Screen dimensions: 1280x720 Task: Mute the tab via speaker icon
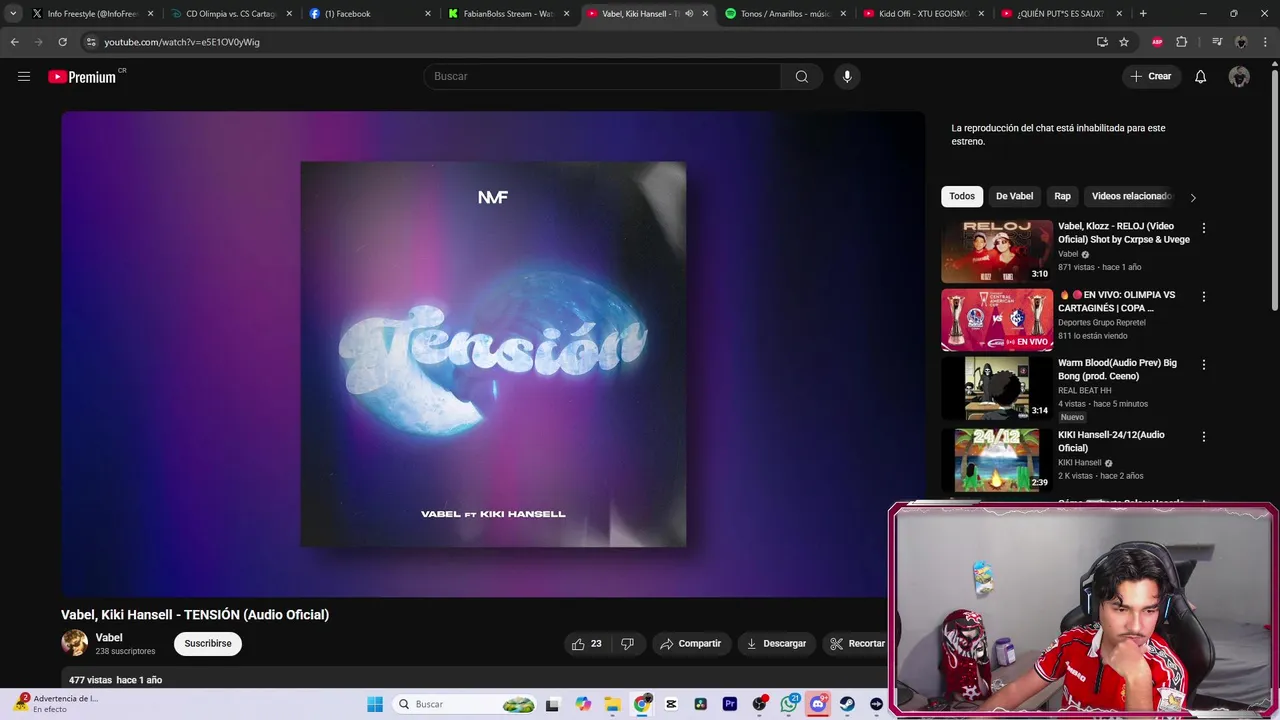click(689, 14)
